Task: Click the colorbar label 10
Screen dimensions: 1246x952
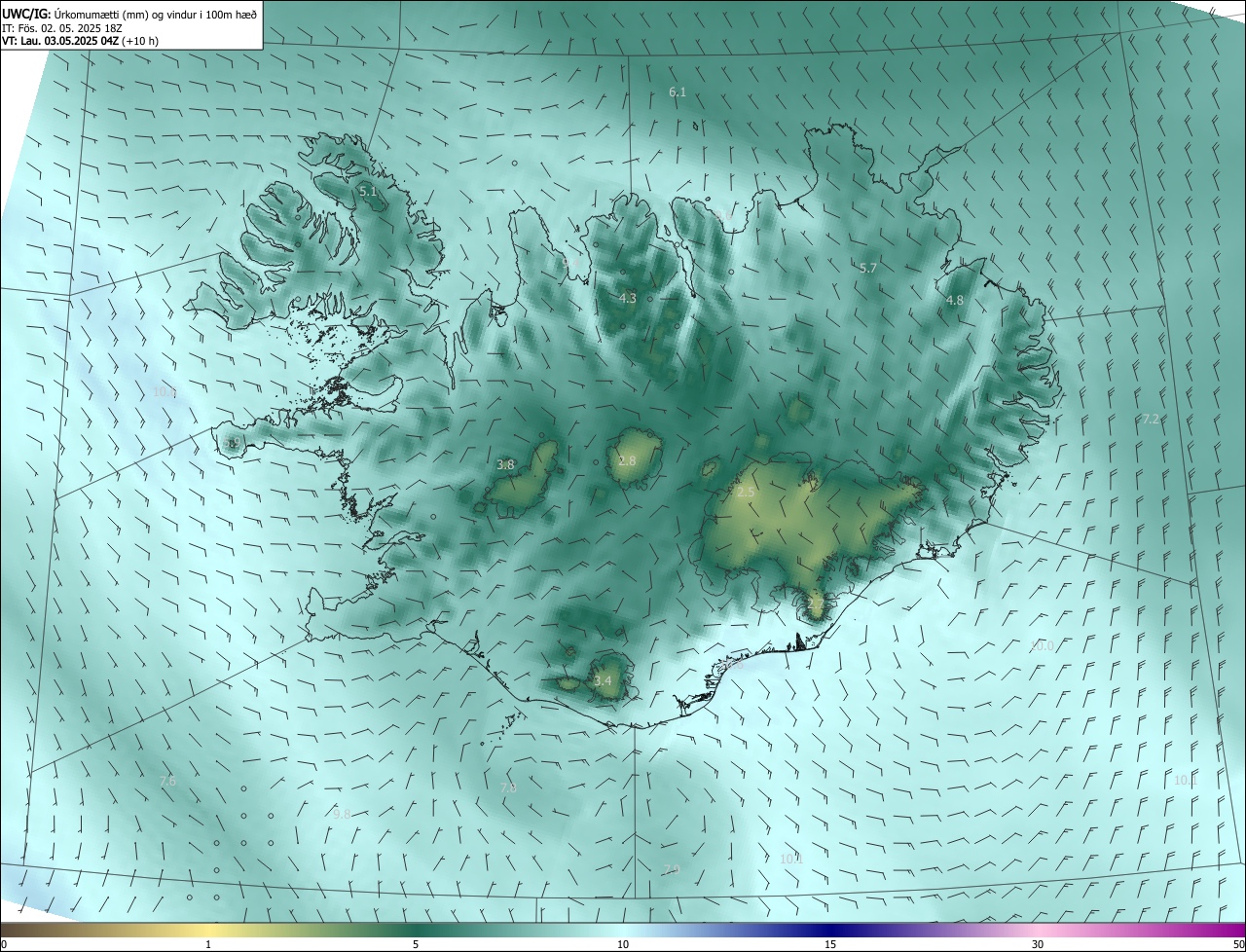Action: tap(623, 945)
